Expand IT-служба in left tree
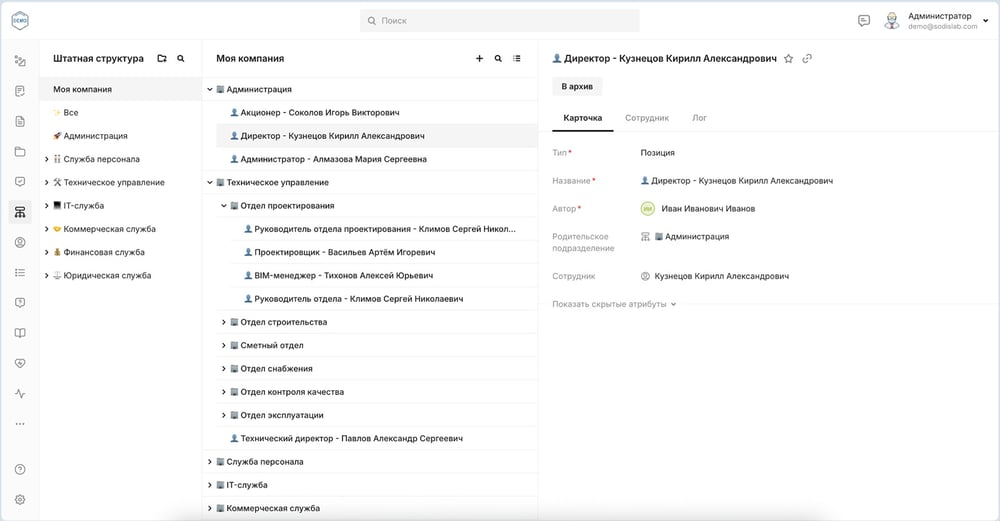Viewport: 1000px width, 521px height. click(46, 205)
